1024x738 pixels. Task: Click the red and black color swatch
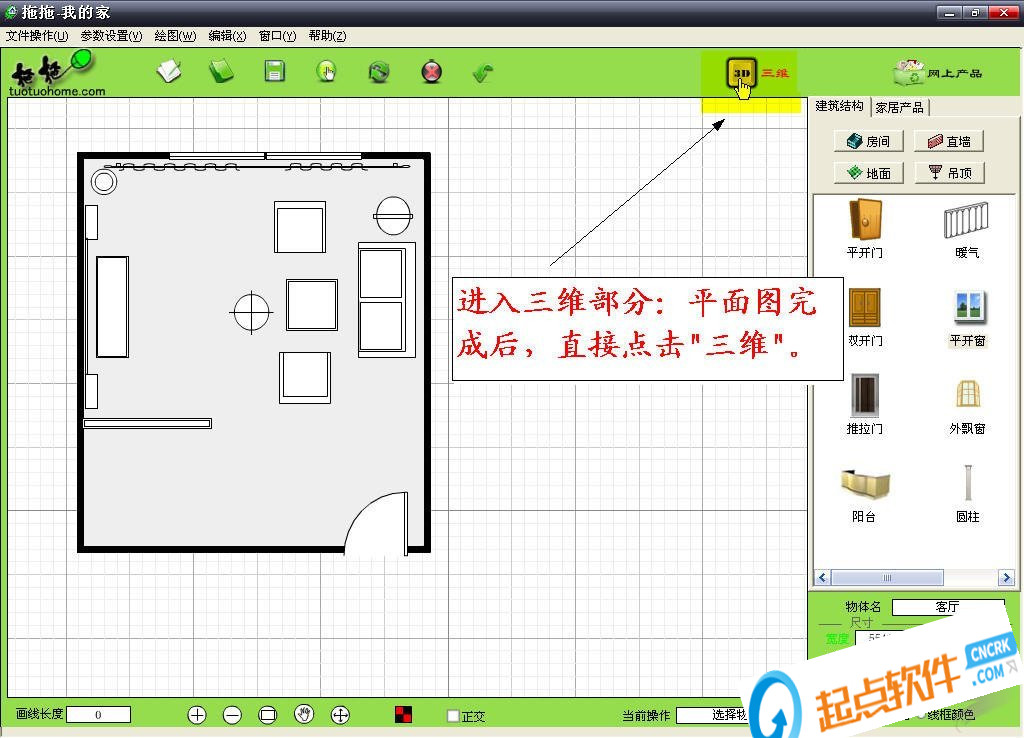pos(404,714)
